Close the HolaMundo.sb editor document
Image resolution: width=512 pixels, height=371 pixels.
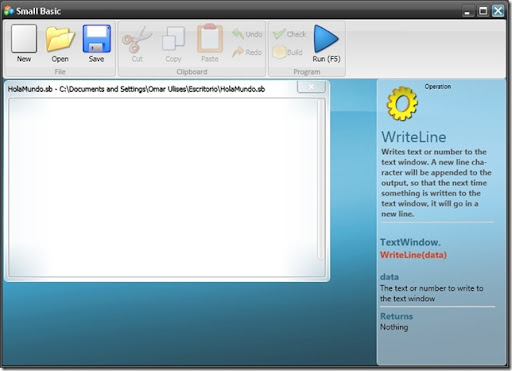(x=311, y=87)
